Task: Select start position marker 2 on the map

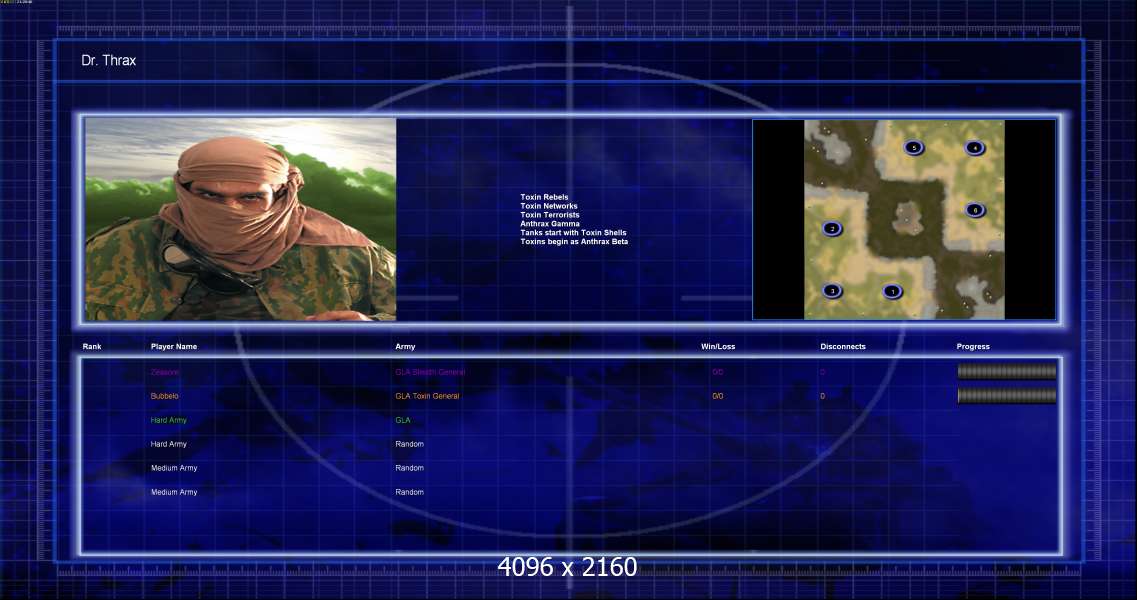Action: [x=832, y=229]
